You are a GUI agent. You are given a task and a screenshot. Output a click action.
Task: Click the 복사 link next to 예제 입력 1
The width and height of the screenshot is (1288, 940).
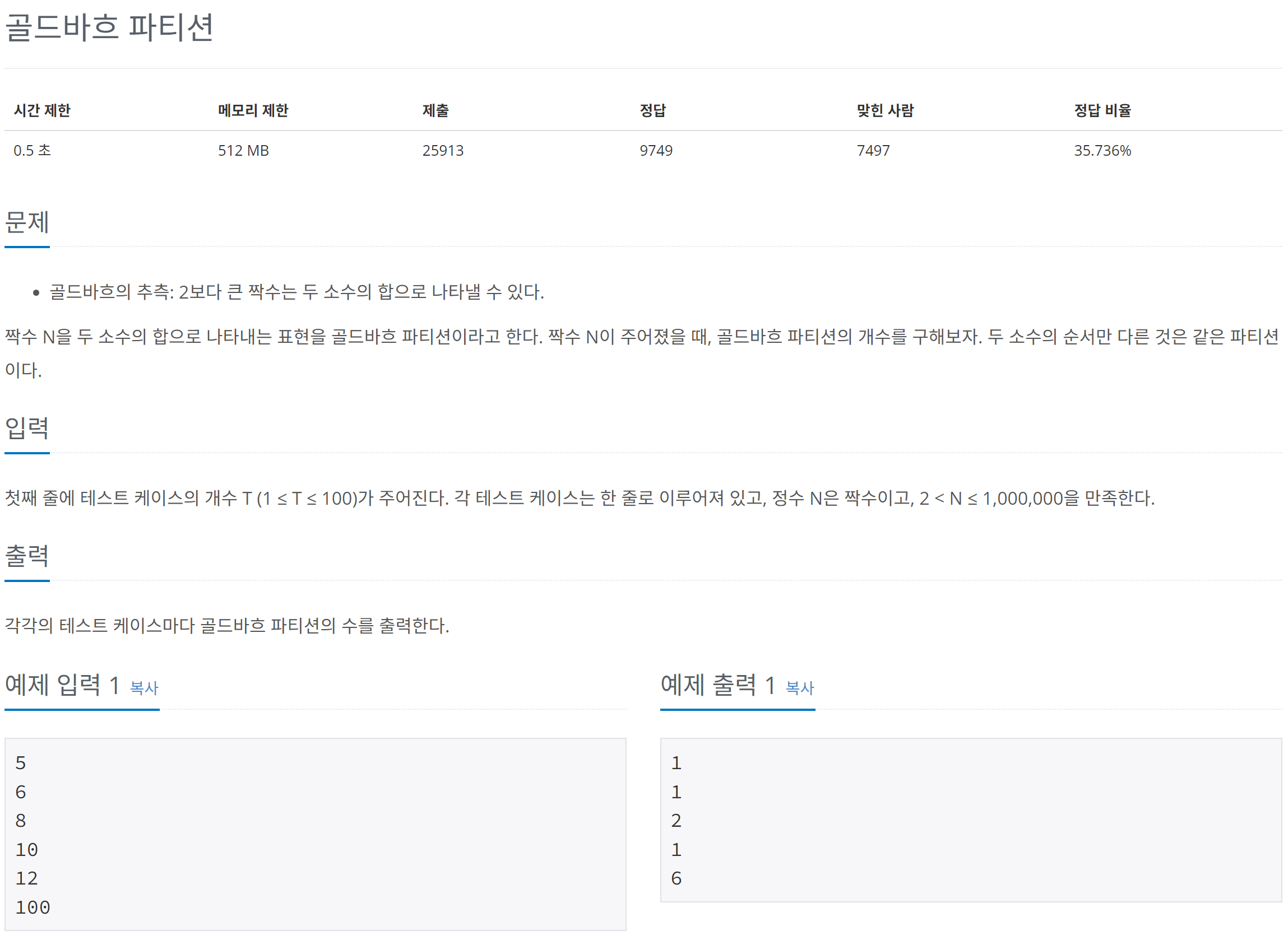click(x=144, y=688)
